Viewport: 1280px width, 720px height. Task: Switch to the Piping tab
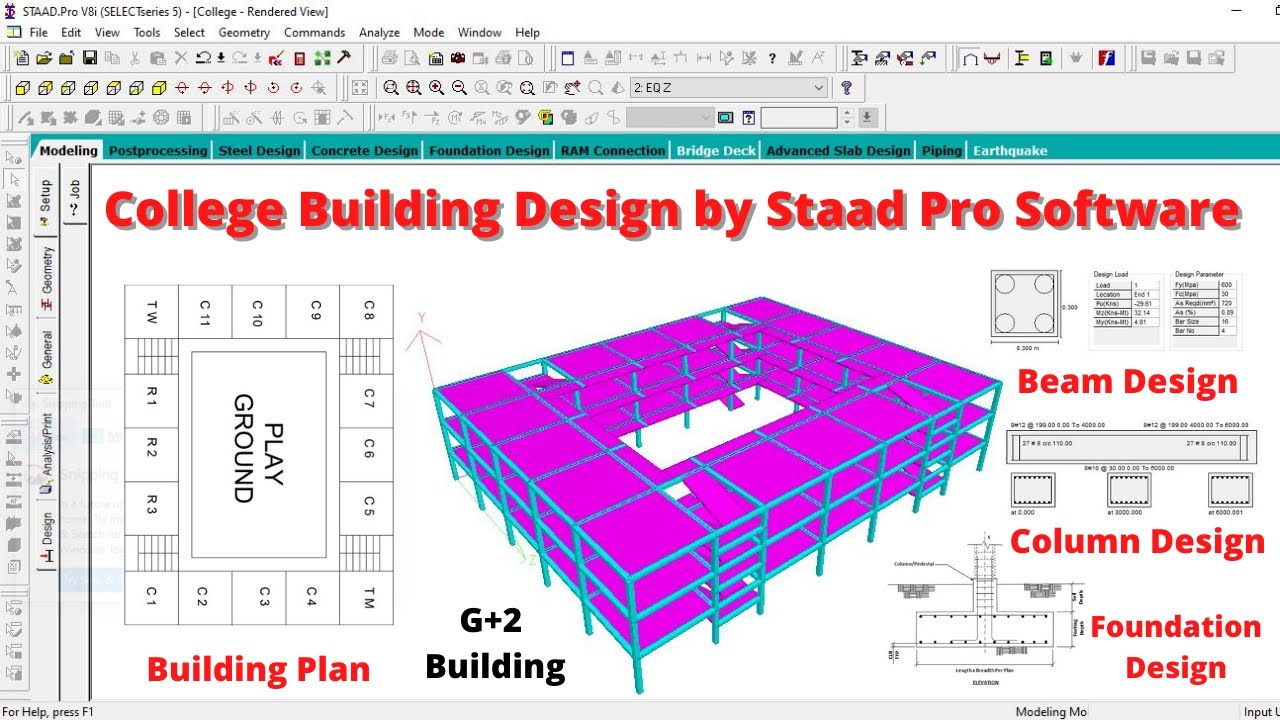[x=941, y=151]
